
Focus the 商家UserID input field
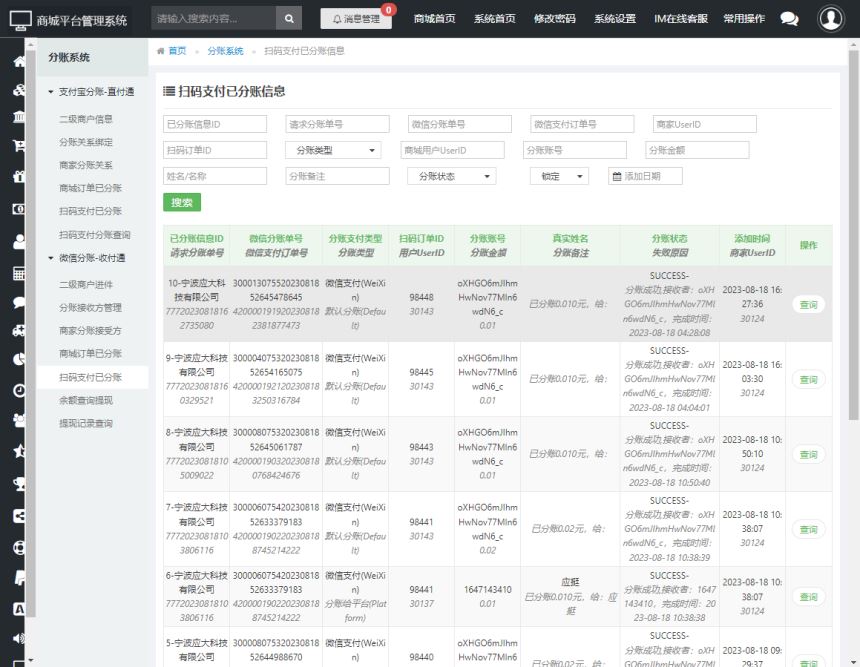tap(705, 124)
